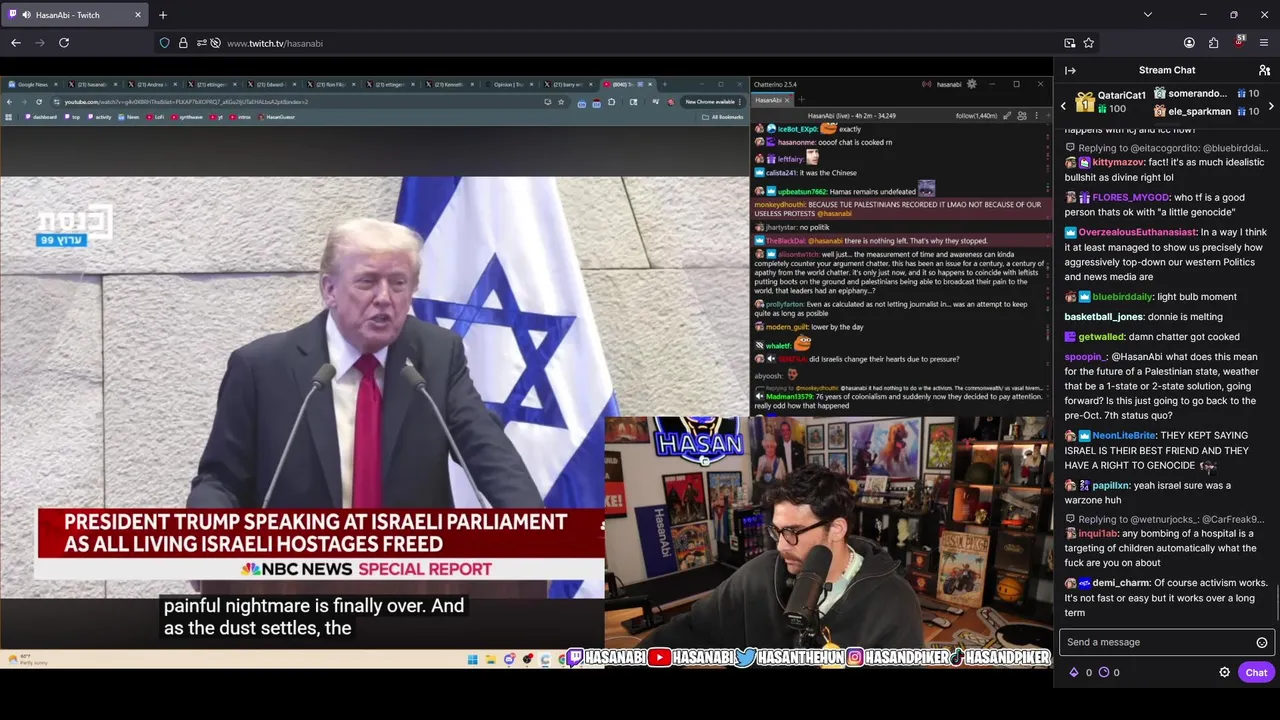
Task: View site security lock info
Action: pos(183,43)
